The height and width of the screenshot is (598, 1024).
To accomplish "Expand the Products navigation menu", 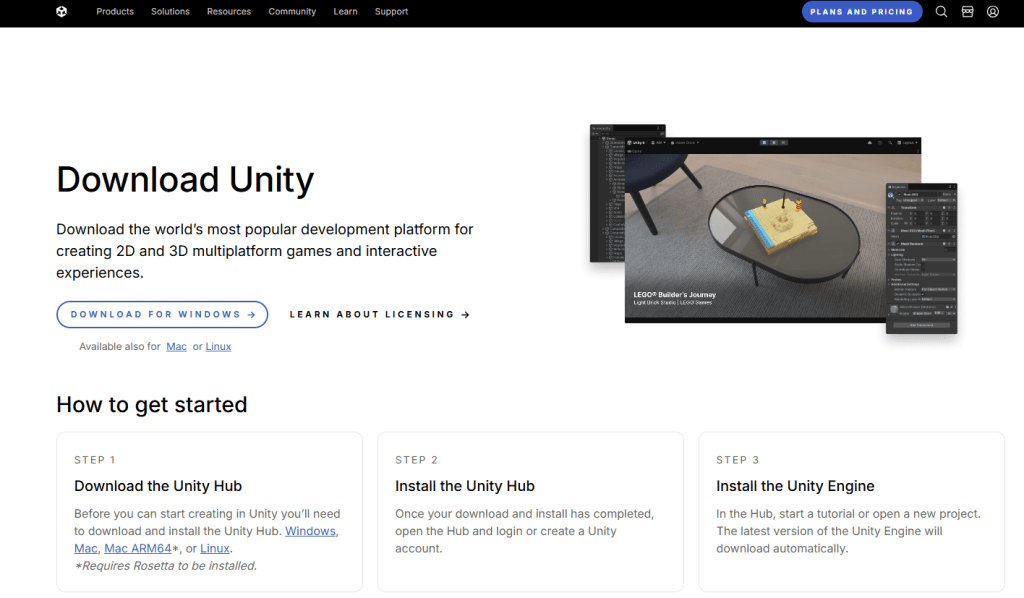I will 115,12.
